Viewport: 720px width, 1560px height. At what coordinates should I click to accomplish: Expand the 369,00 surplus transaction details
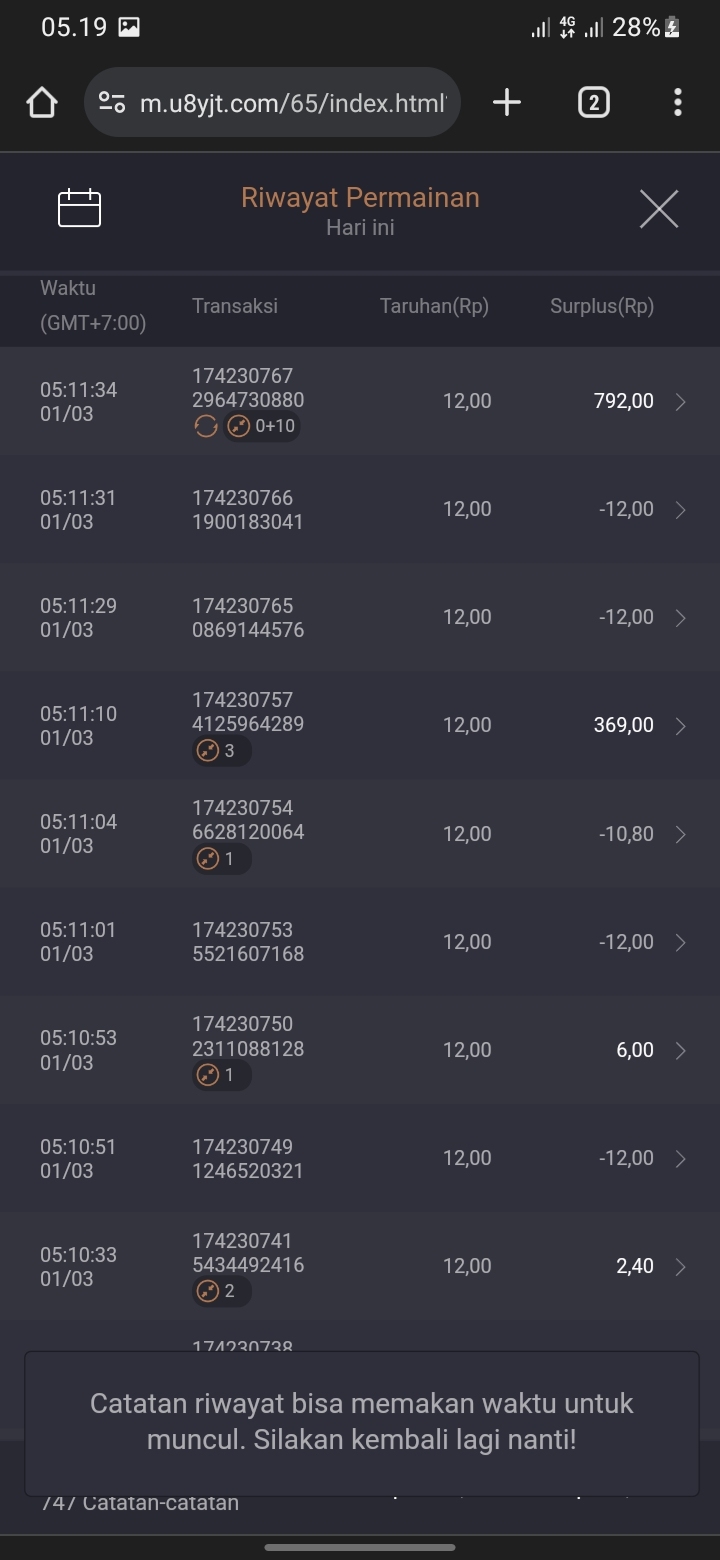[x=681, y=726]
